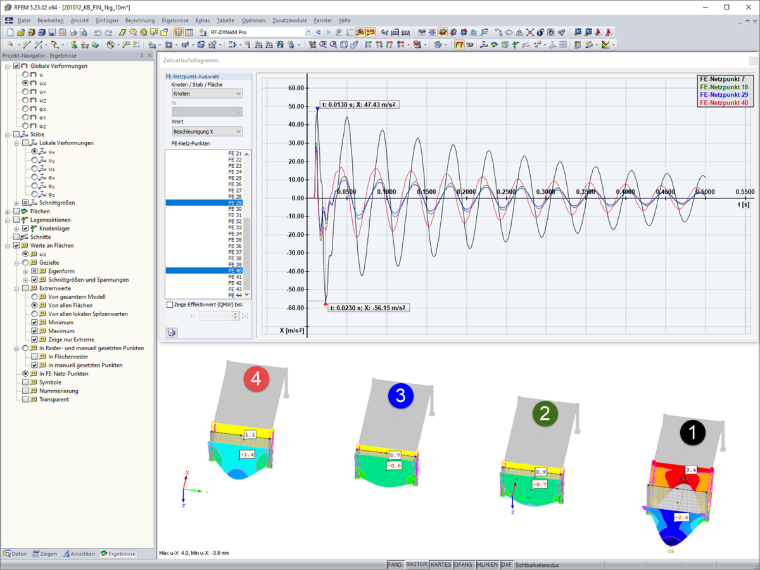Click the new node icon in second toolbar

10,45
